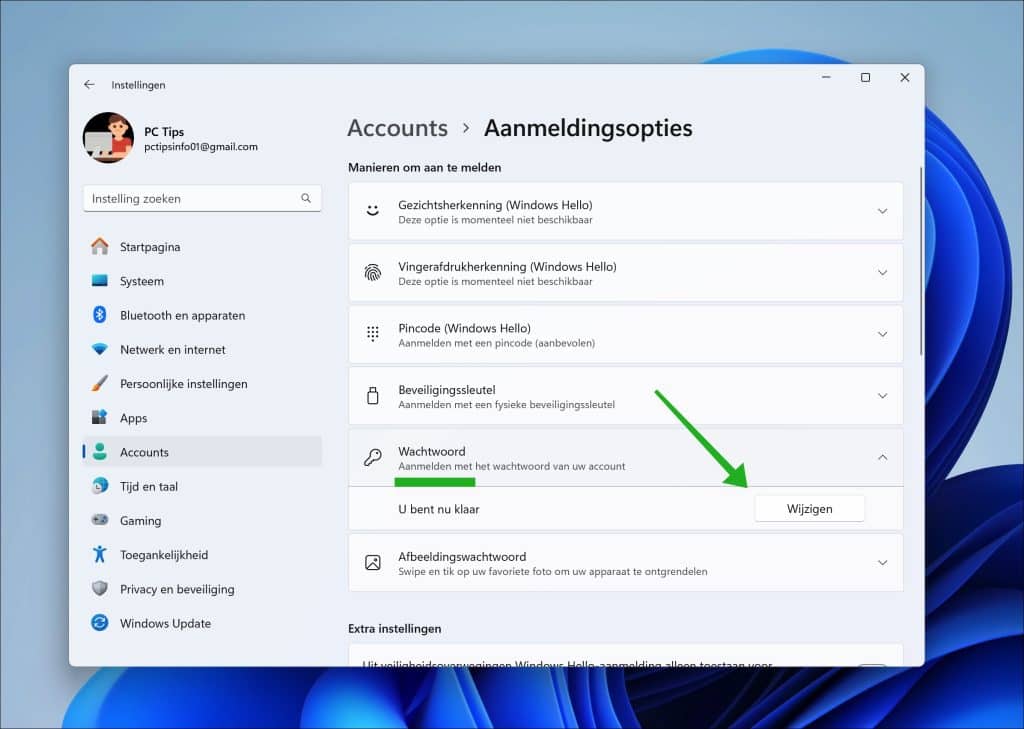1024x729 pixels.
Task: Click the pctipsinfo01@gmail.com email text
Action: 200,147
